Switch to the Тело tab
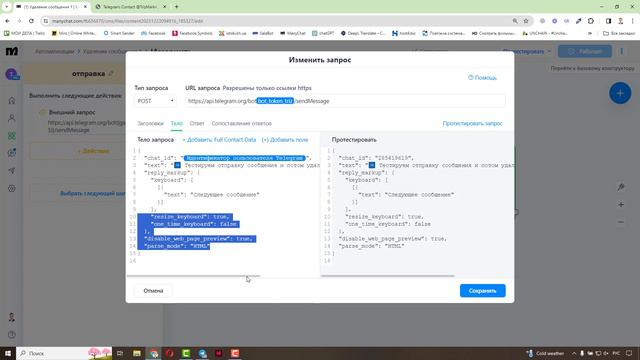The height and width of the screenshot is (360, 640). pyautogui.click(x=176, y=123)
